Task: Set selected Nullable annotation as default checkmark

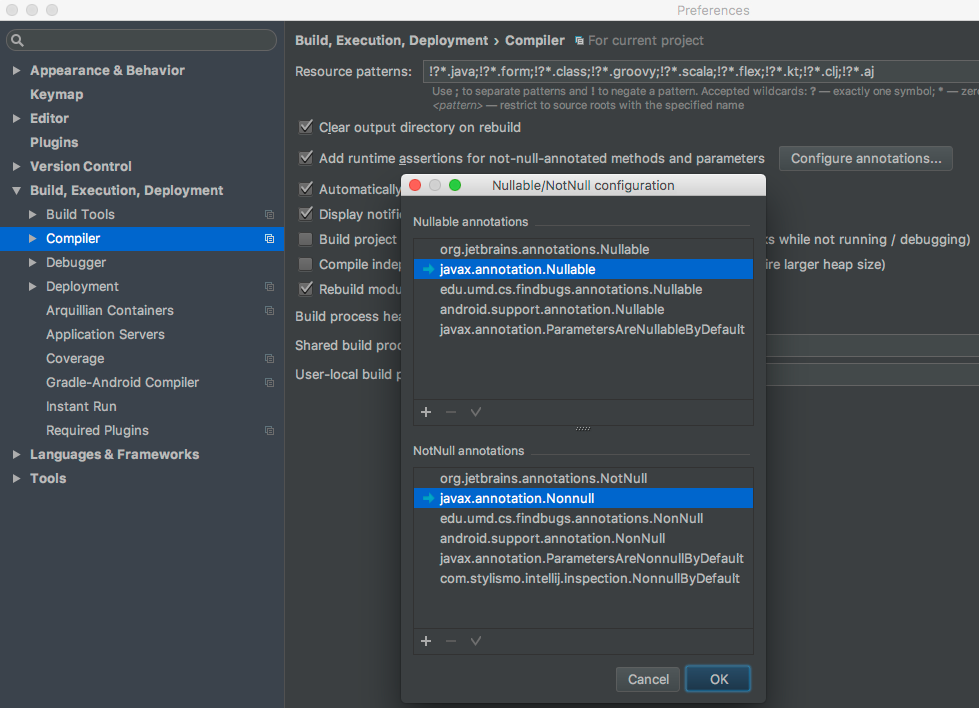Action: point(476,412)
